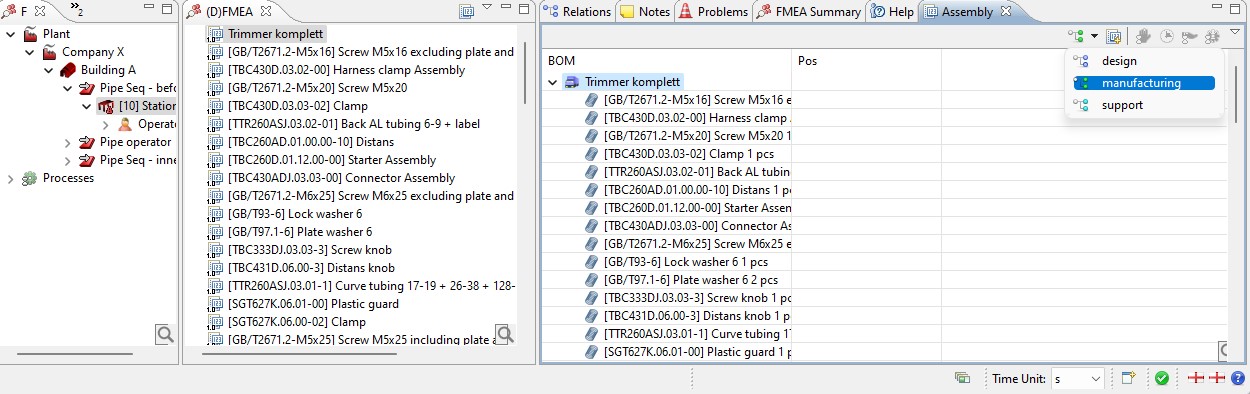
Task: Open the BOM view type dropdown arrow
Action: pos(1095,37)
